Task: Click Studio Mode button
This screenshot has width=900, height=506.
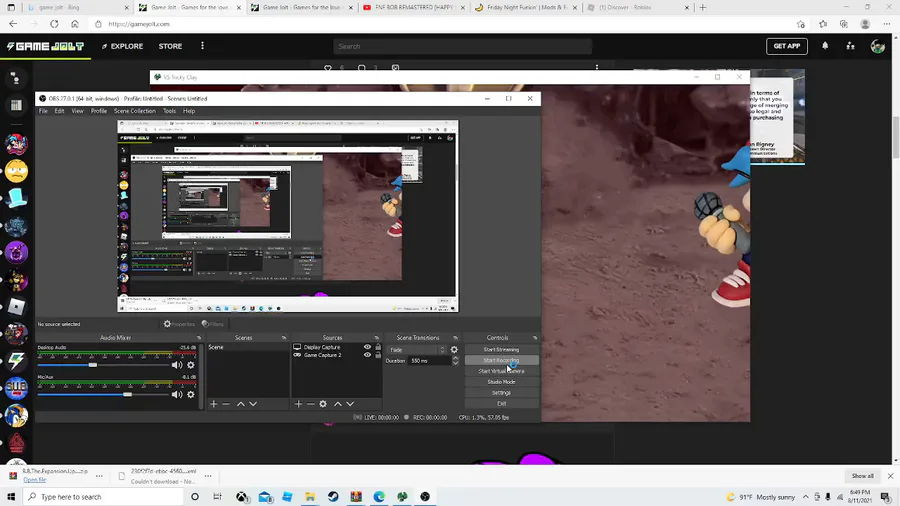Action: [501, 382]
